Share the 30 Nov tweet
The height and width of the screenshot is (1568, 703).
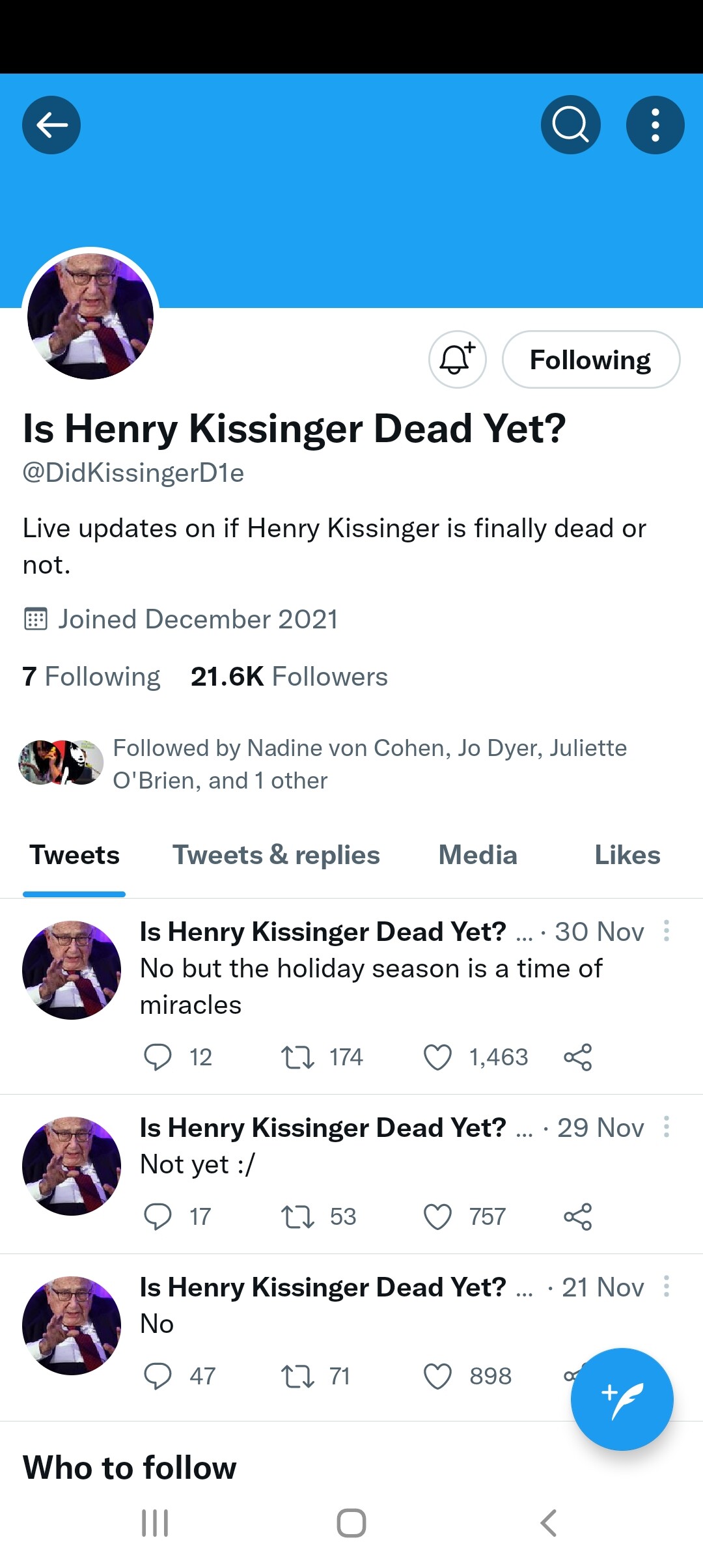577,1057
